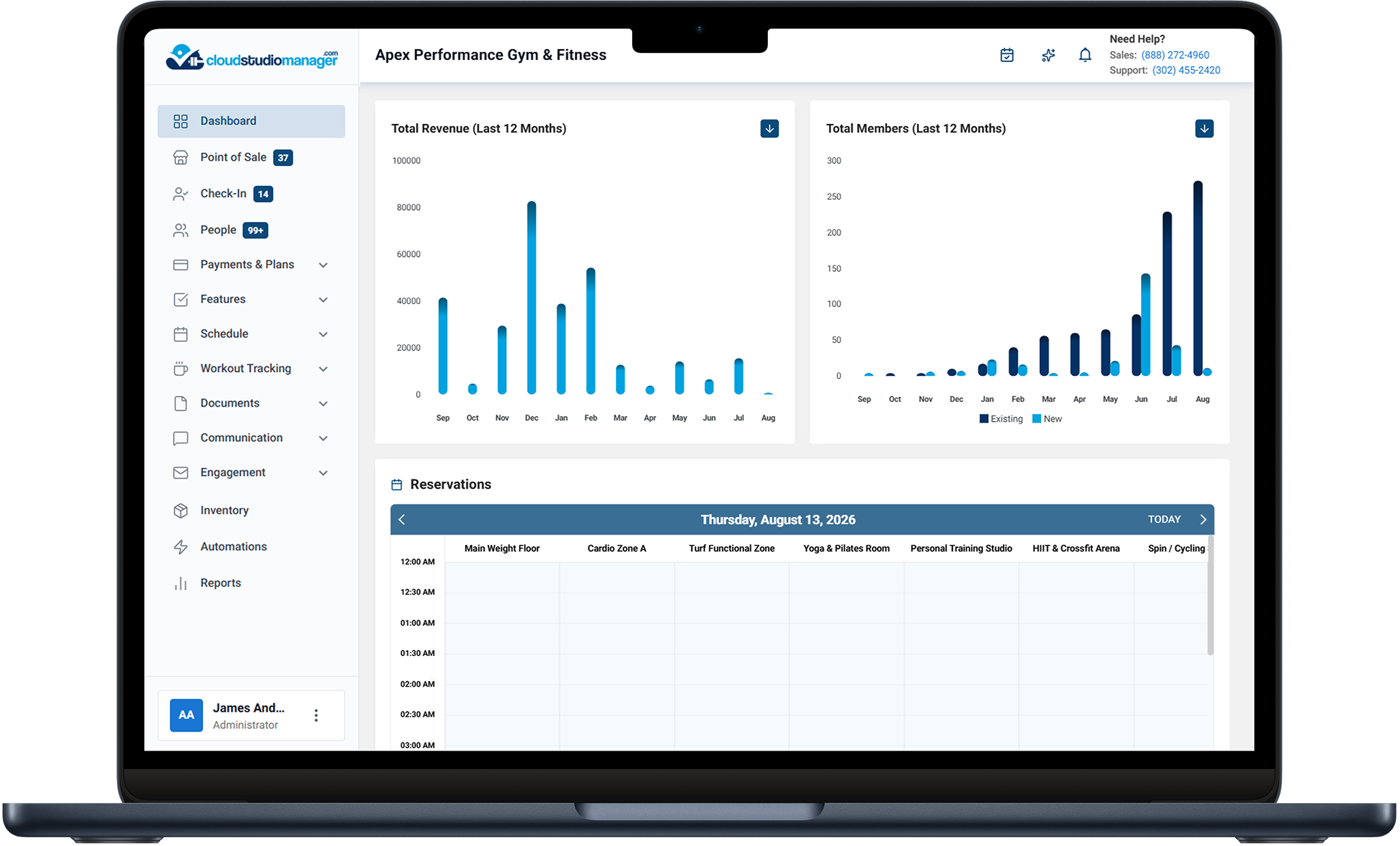Go to next day in Reservations
This screenshot has height=846, width=1400.
click(x=1203, y=520)
